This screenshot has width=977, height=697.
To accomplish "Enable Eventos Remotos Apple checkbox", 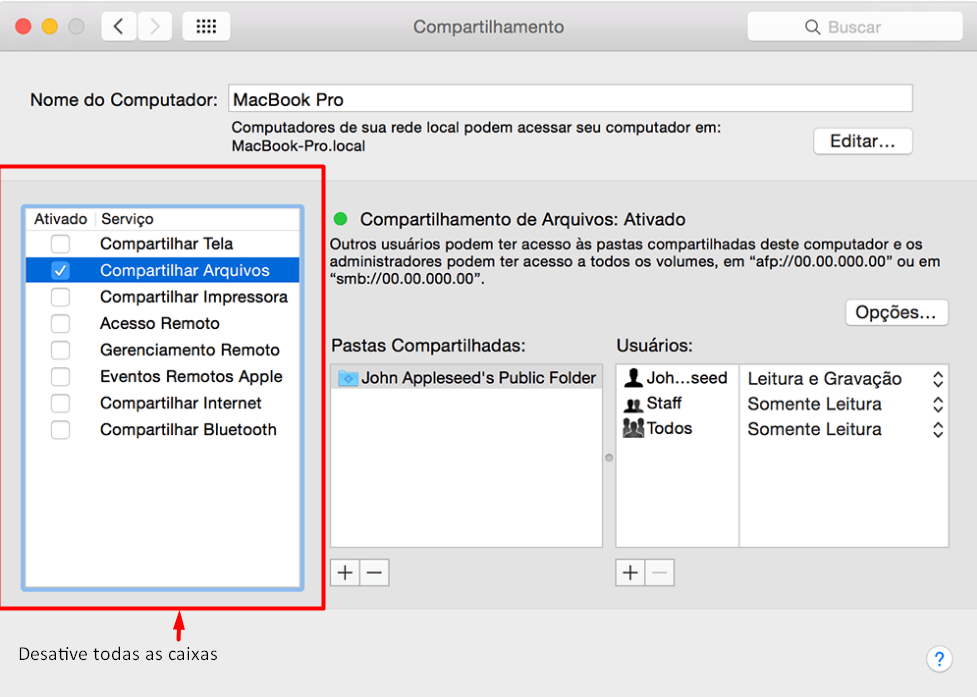I will [60, 376].
